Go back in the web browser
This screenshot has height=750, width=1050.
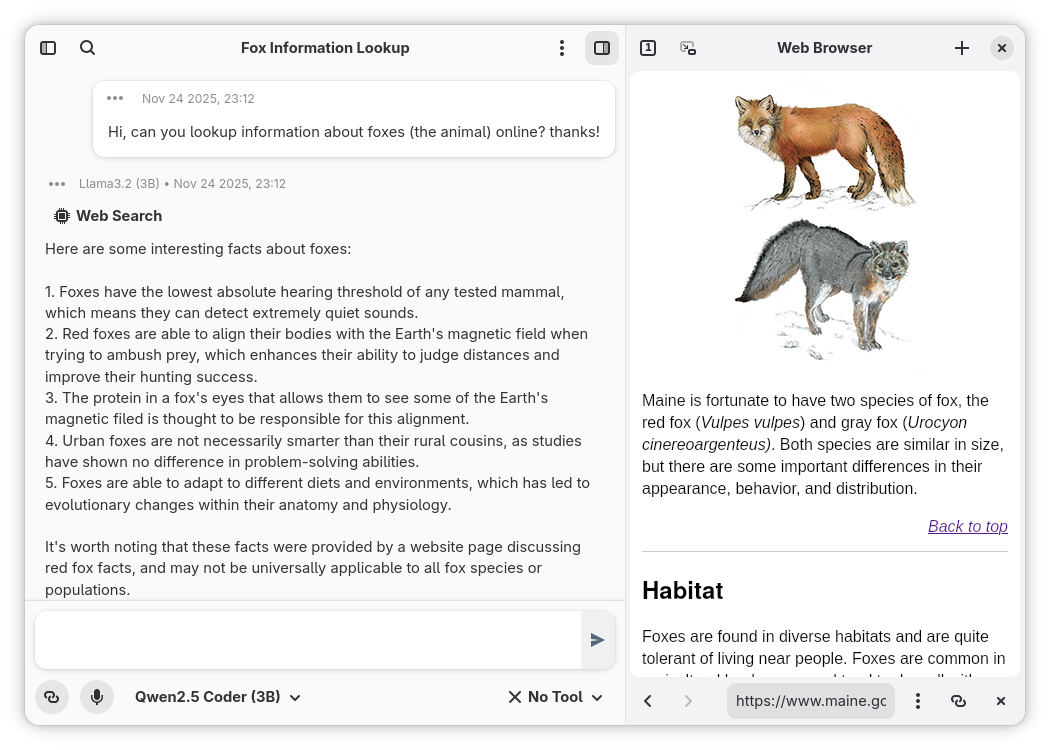click(x=648, y=701)
